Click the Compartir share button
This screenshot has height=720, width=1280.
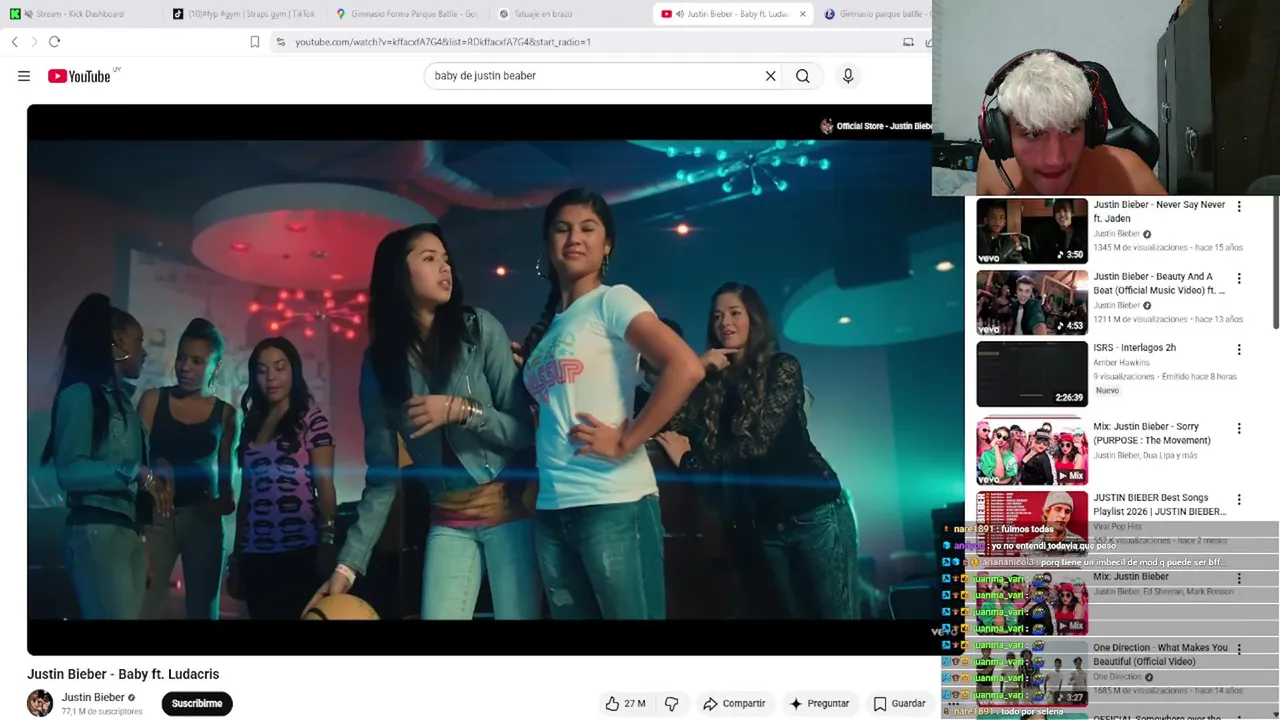click(734, 703)
